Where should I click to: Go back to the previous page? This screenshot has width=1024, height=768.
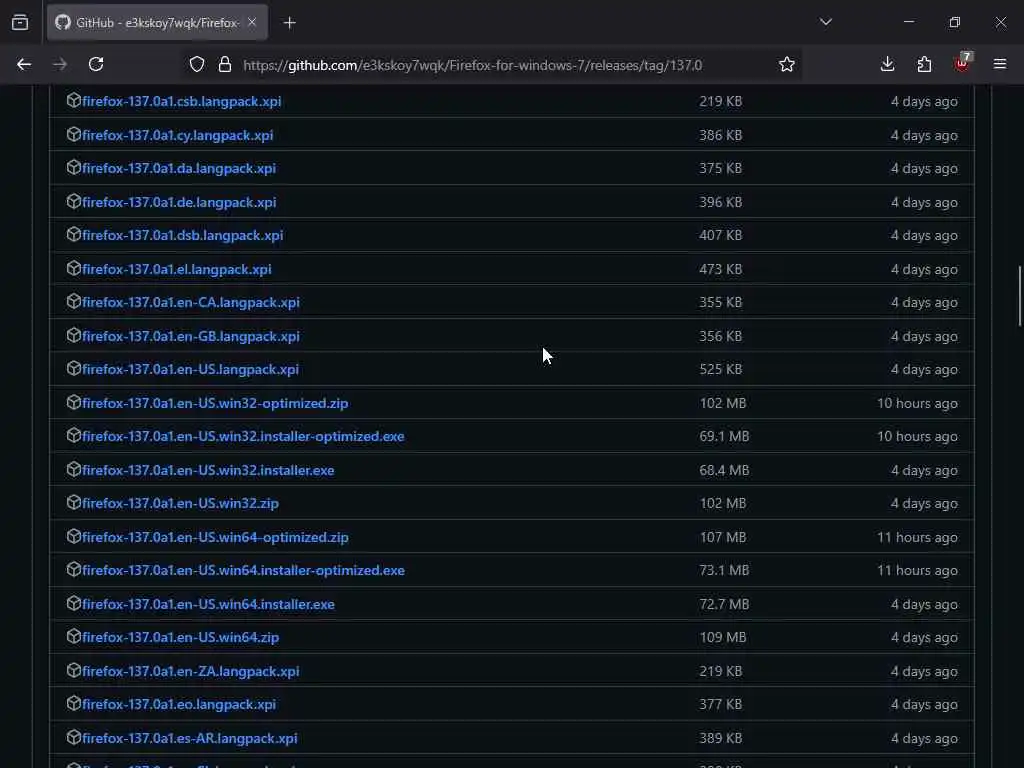pos(24,64)
